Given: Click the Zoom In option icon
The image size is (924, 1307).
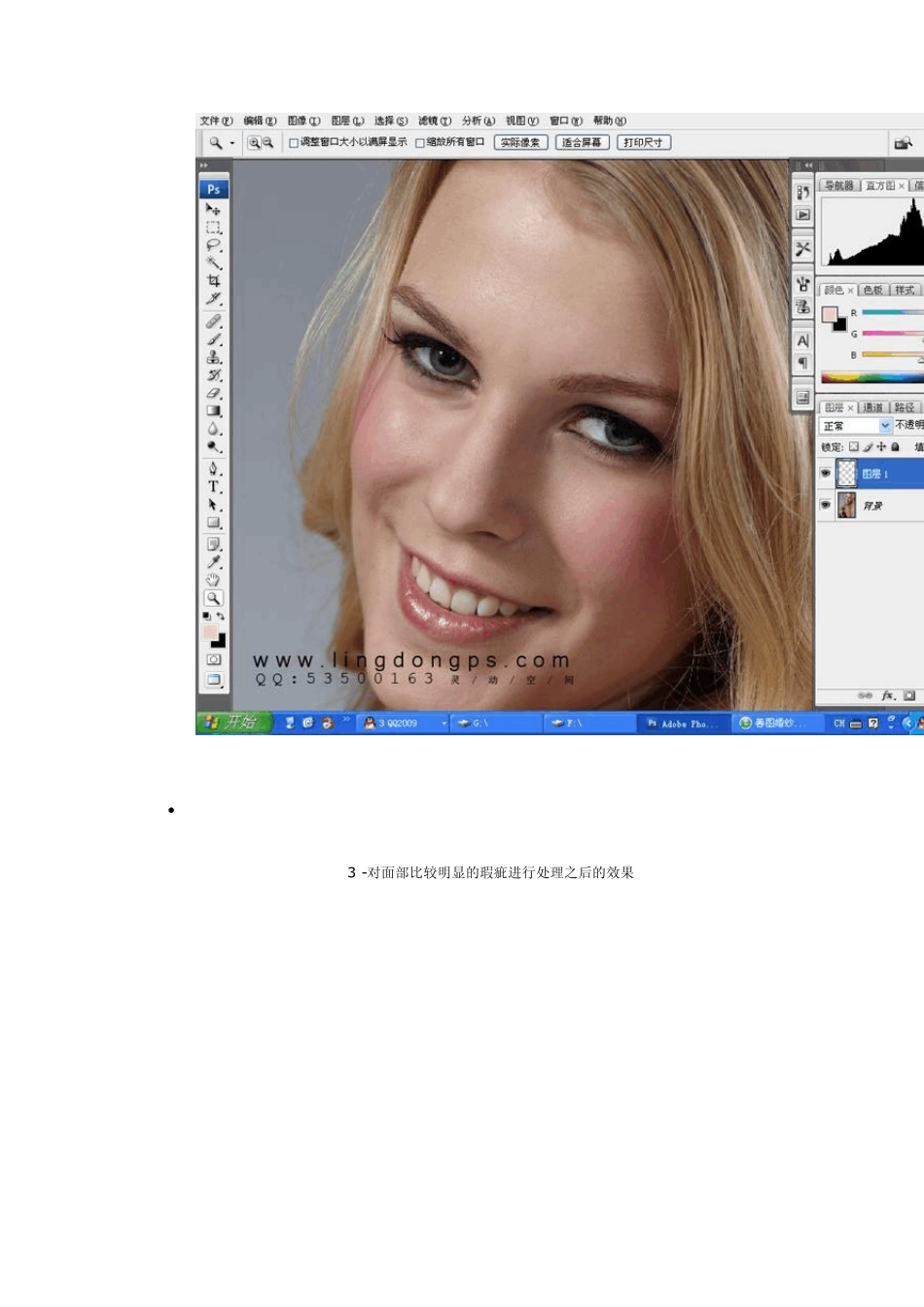Looking at the screenshot, I should click(254, 143).
